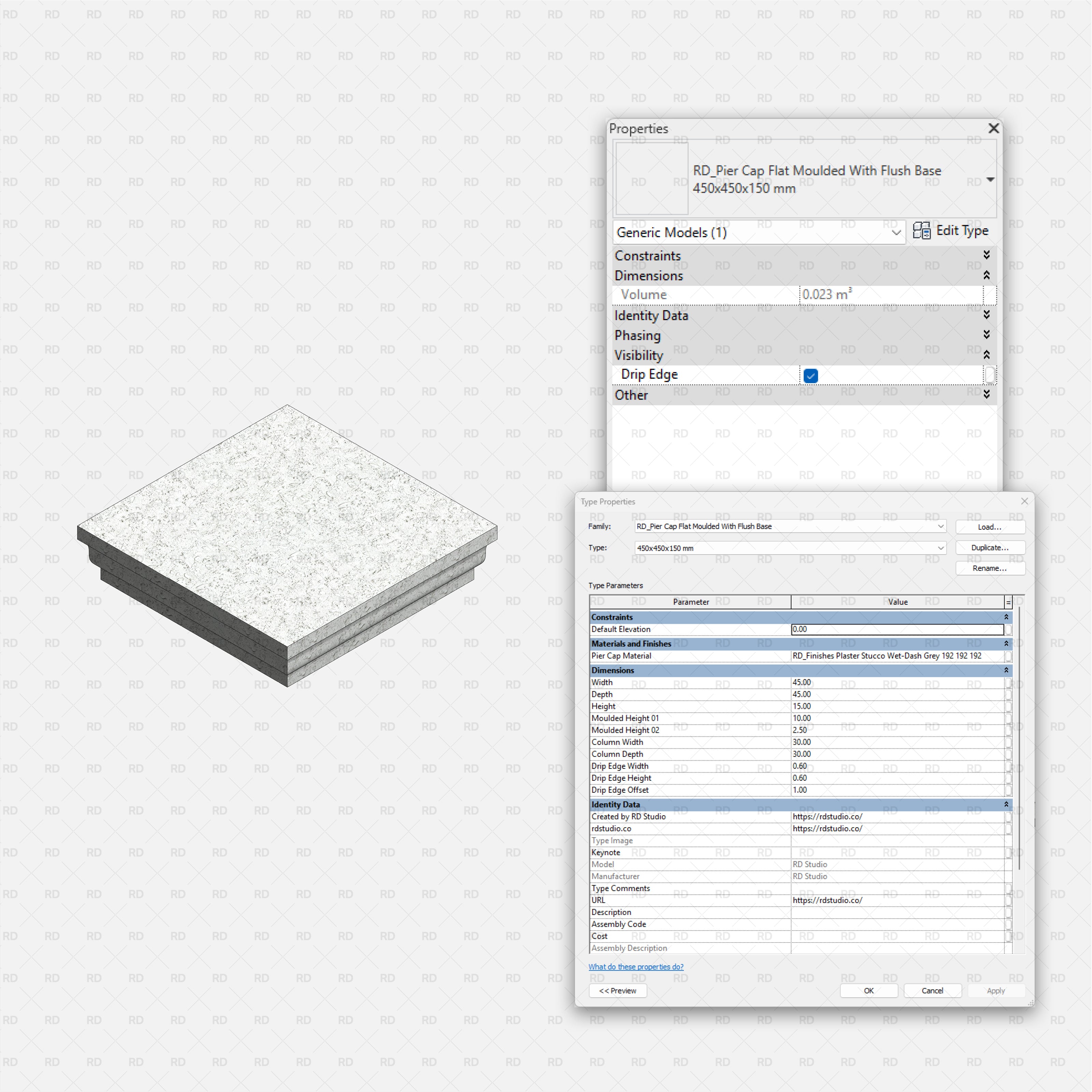Close the Properties palette
The image size is (1092, 1092).
[993, 128]
